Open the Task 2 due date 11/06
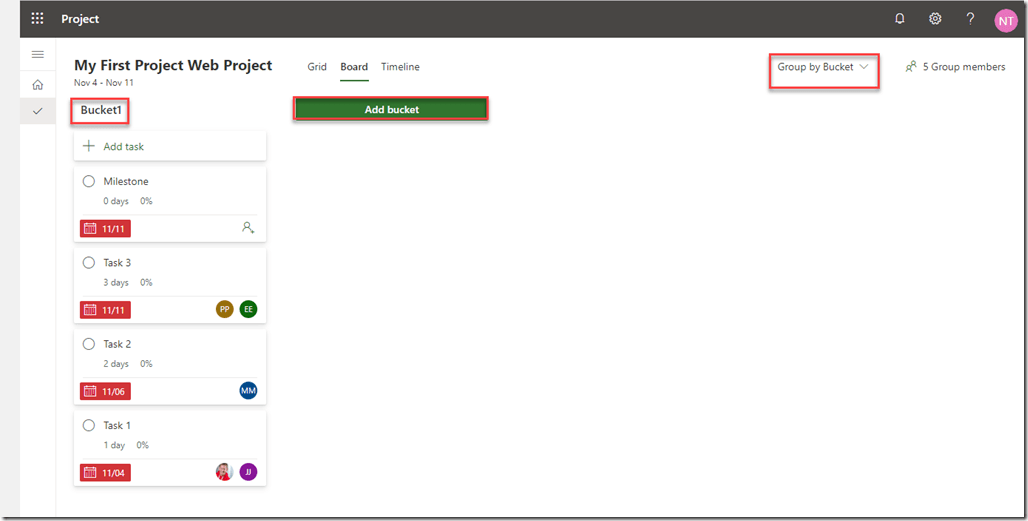Image resolution: width=1028 pixels, height=521 pixels. pyautogui.click(x=106, y=391)
